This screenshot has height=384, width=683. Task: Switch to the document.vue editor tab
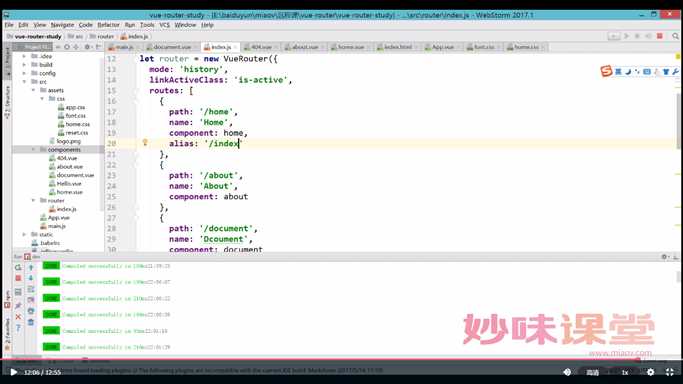(172, 47)
